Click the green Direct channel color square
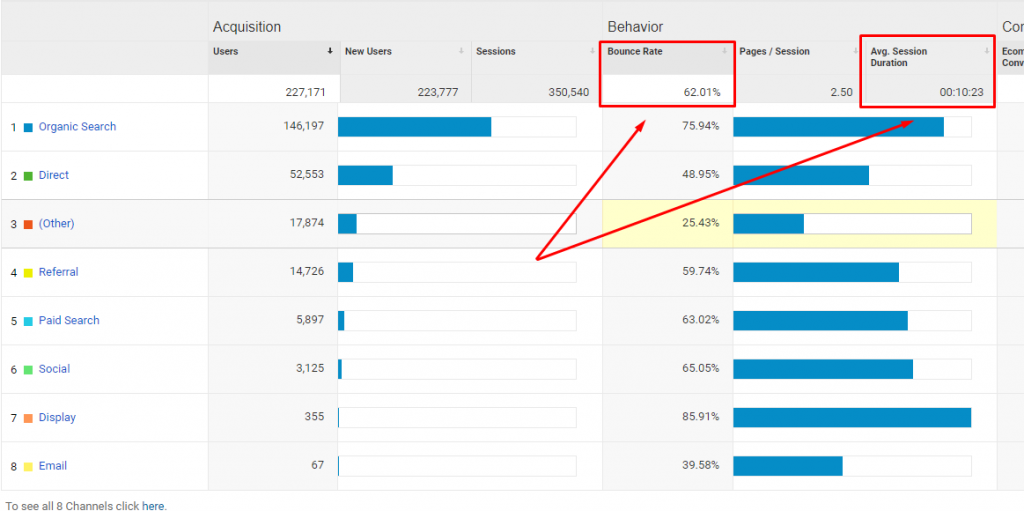Viewport: 1024px width, 511px height. tap(28, 176)
